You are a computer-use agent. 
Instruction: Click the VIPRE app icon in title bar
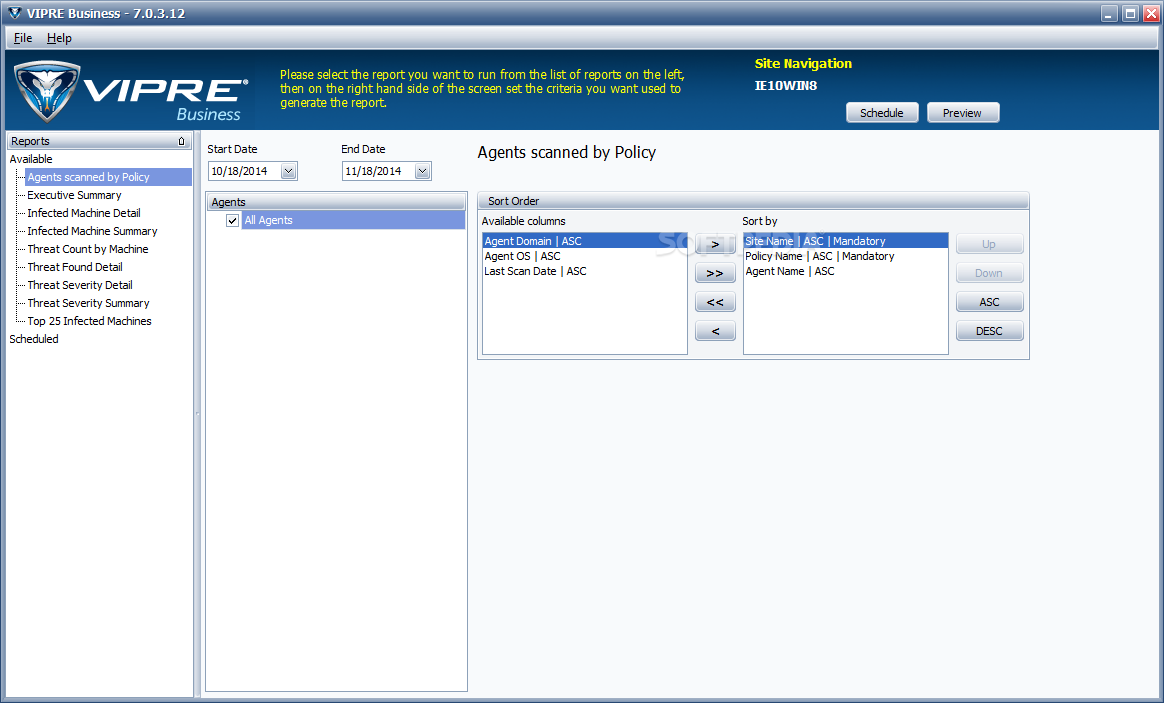coord(14,13)
